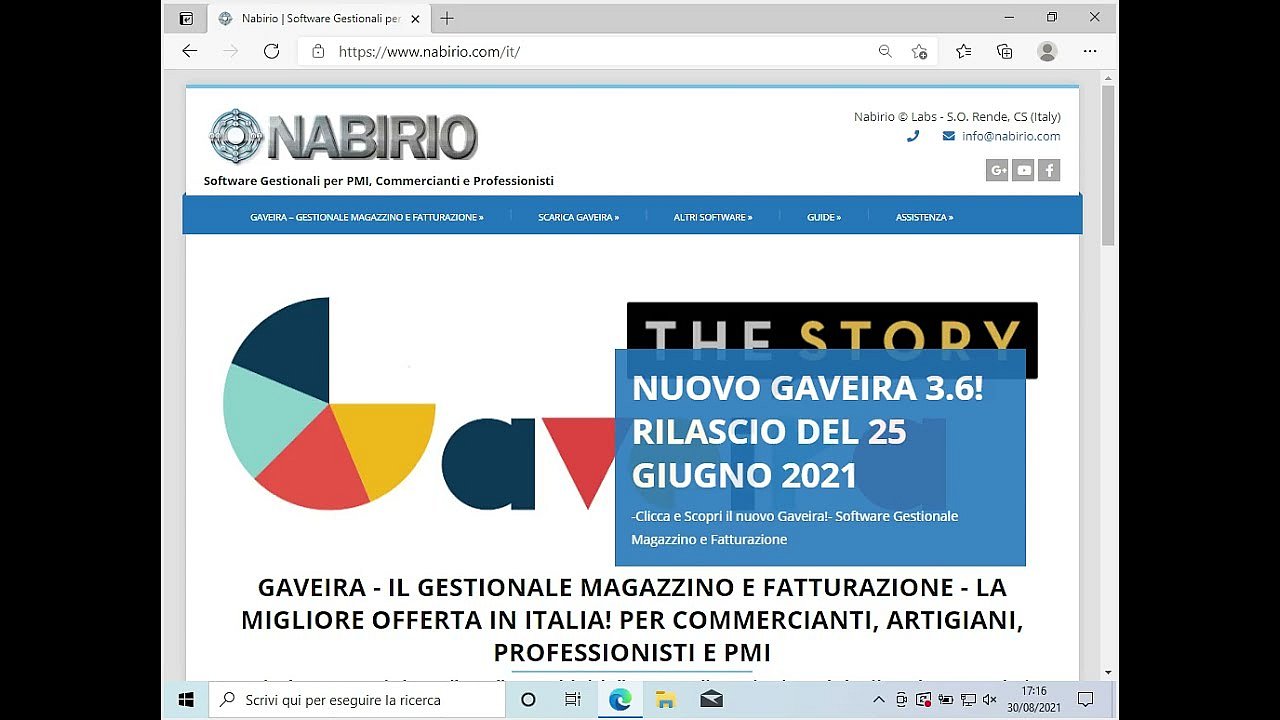Screen dimensions: 1280x720
Task: Click the browser profile avatar icon
Action: coord(1047,51)
